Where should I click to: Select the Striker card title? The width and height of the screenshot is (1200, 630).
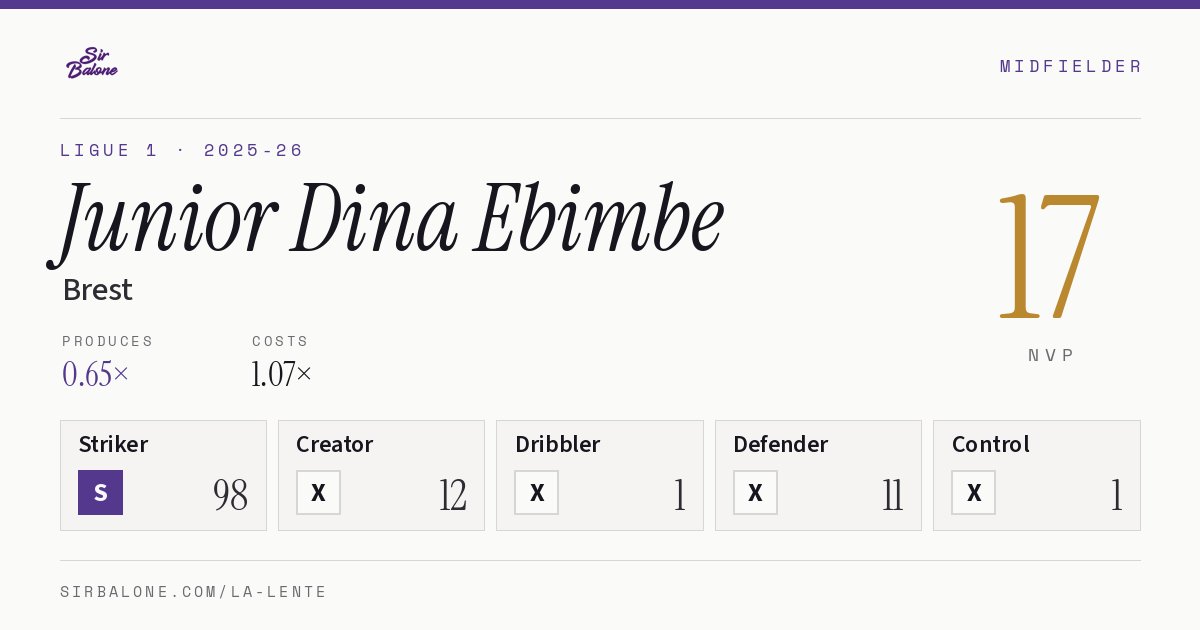(x=113, y=444)
